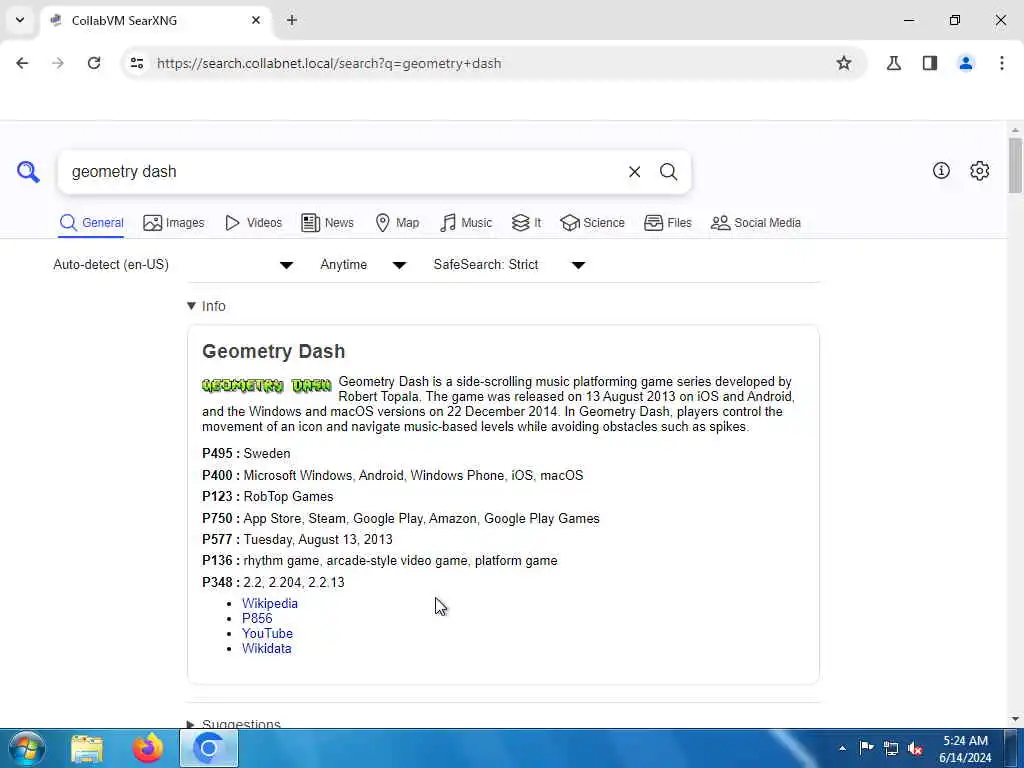The height and width of the screenshot is (768, 1024).
Task: Click the Chromium taskbar button
Action: click(x=209, y=748)
